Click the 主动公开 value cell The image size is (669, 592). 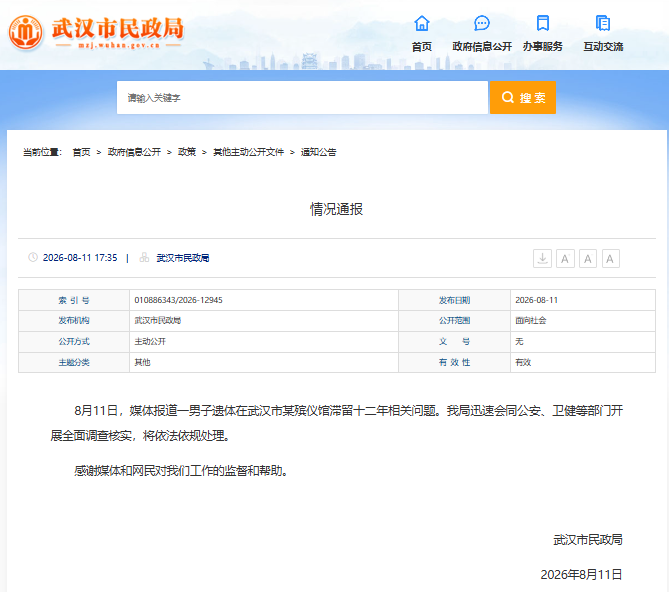(x=264, y=342)
